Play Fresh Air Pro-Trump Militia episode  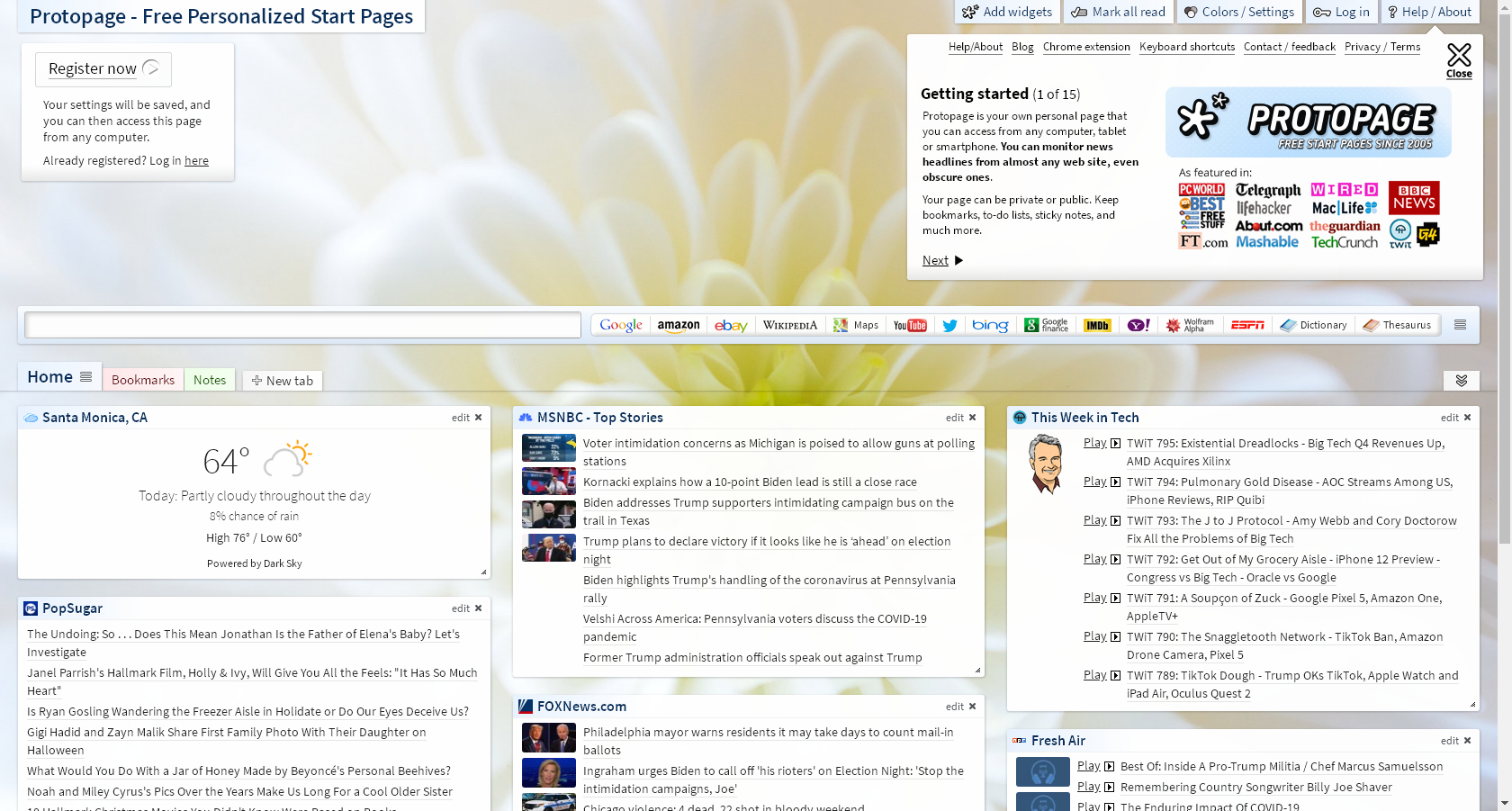(x=1095, y=766)
